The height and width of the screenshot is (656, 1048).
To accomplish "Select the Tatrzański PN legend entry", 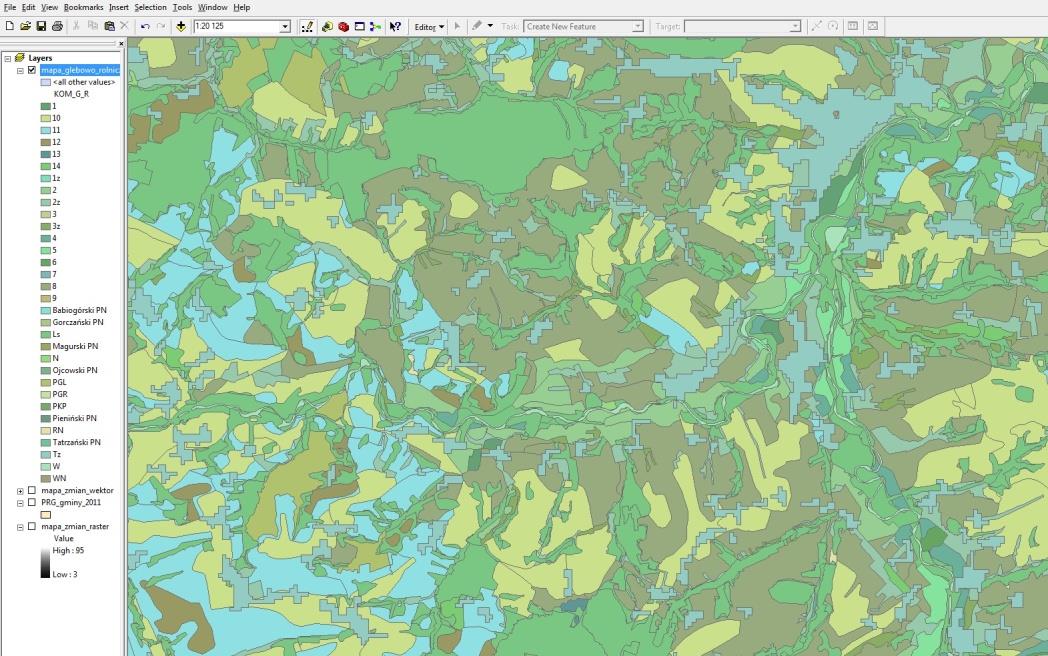I will pos(76,442).
